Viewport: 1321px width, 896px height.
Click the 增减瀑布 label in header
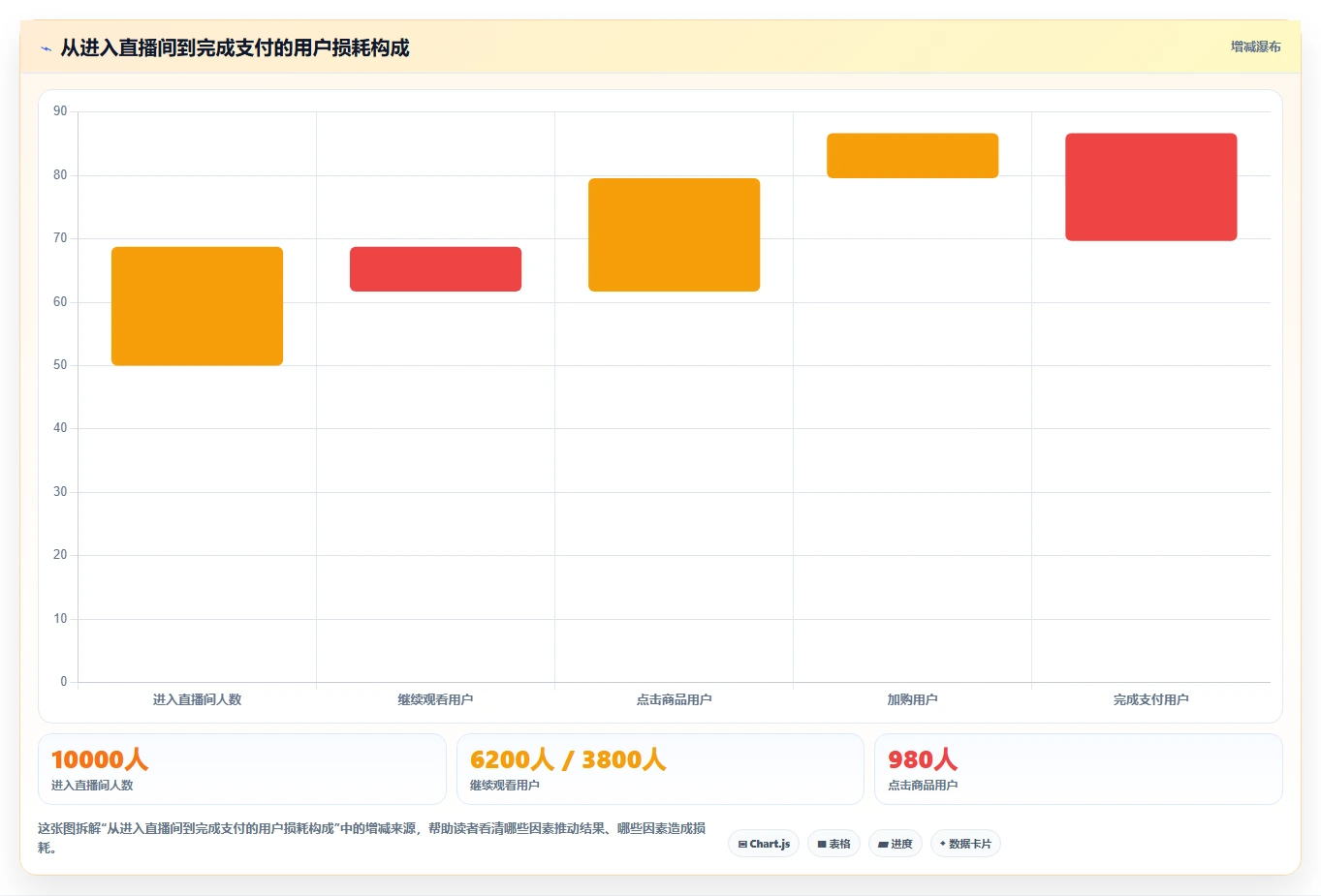coord(1255,46)
